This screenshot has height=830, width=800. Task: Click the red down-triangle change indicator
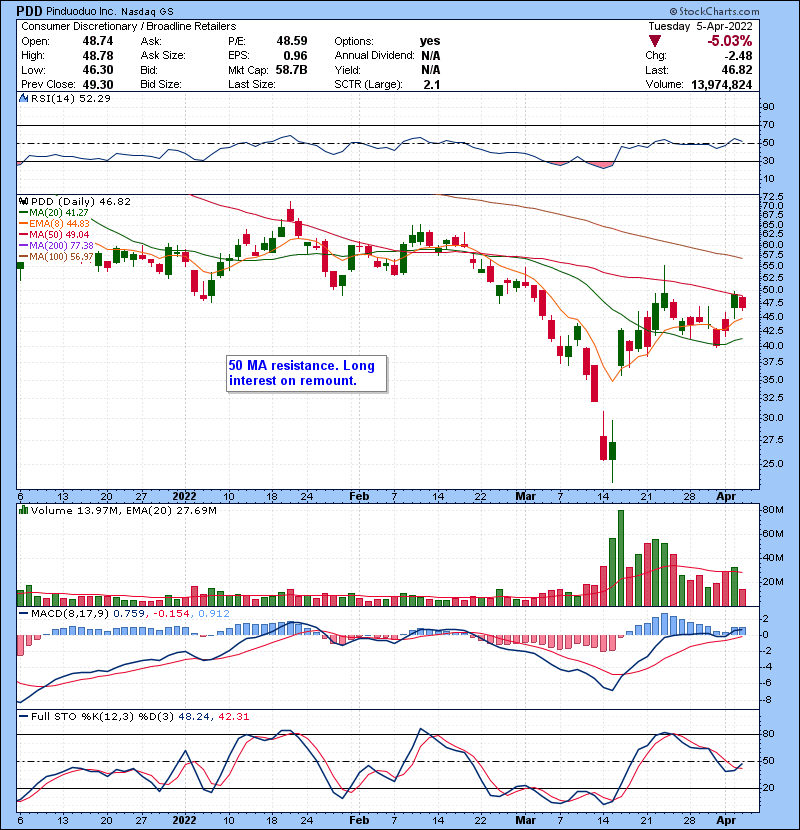(655, 41)
